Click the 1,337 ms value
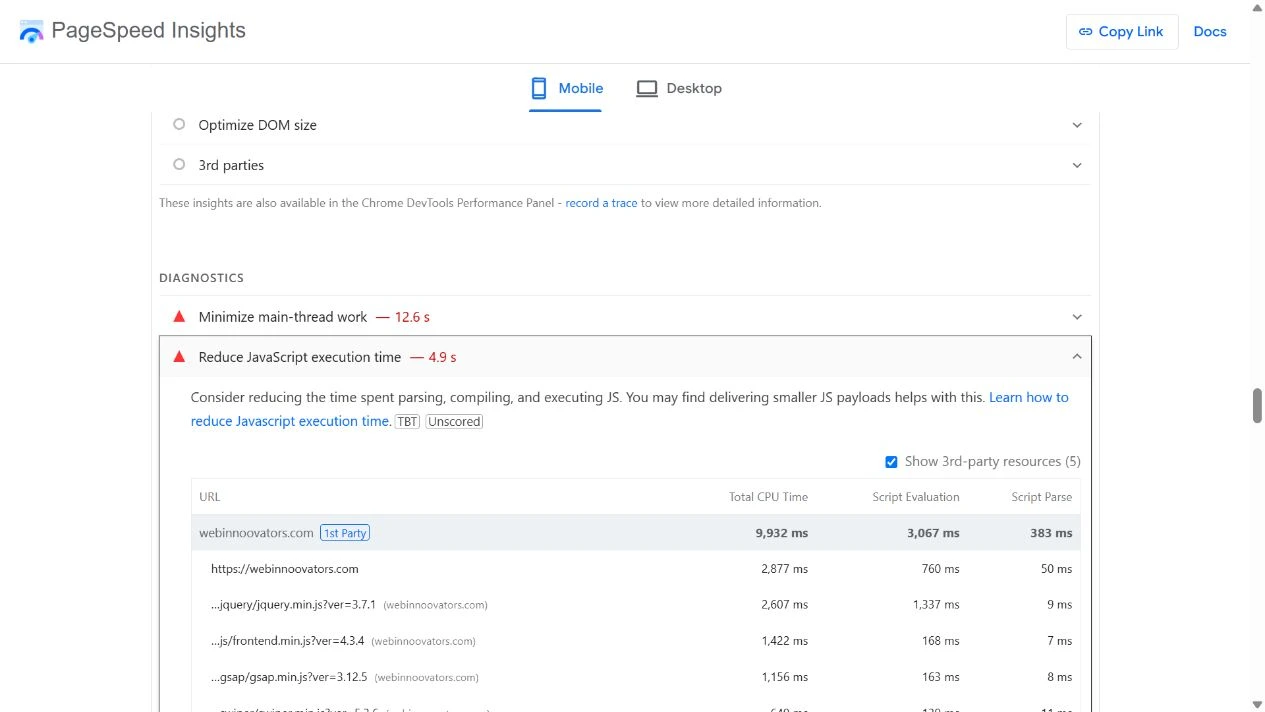Screen dimensions: 1265x712 tap(936, 605)
